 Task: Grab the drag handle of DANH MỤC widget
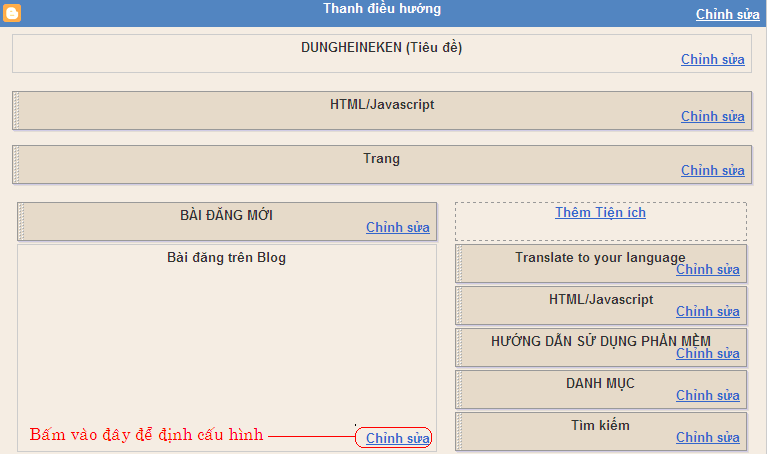[x=459, y=390]
